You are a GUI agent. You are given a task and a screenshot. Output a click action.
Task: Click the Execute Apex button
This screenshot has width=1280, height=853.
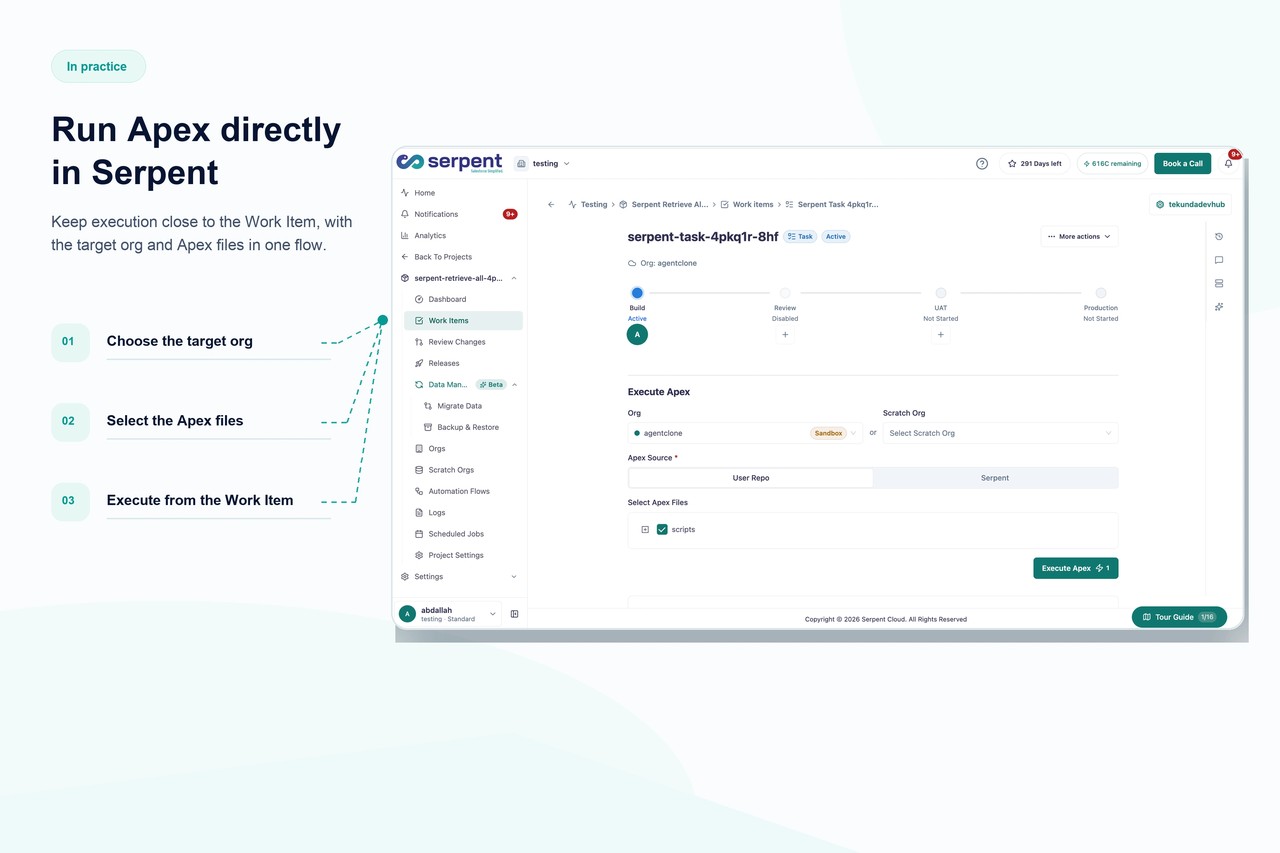[1075, 568]
